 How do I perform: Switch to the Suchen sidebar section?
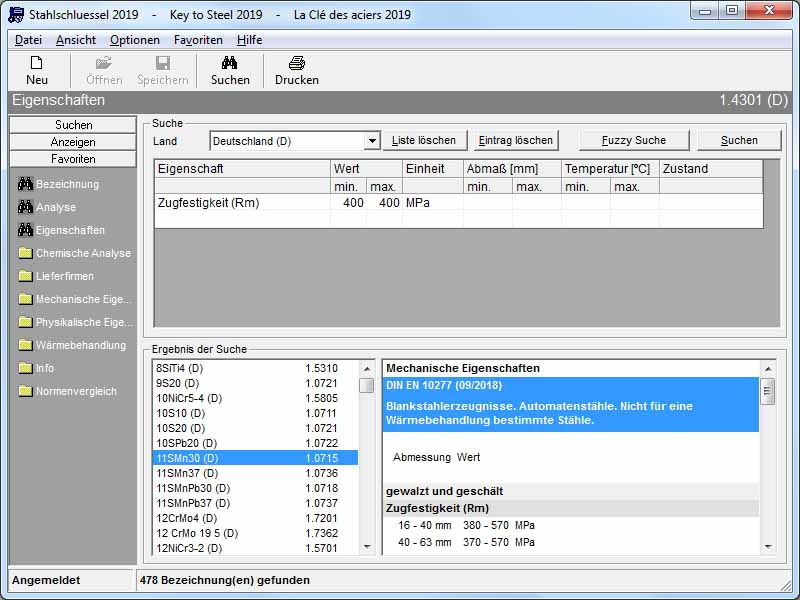[x=73, y=125]
